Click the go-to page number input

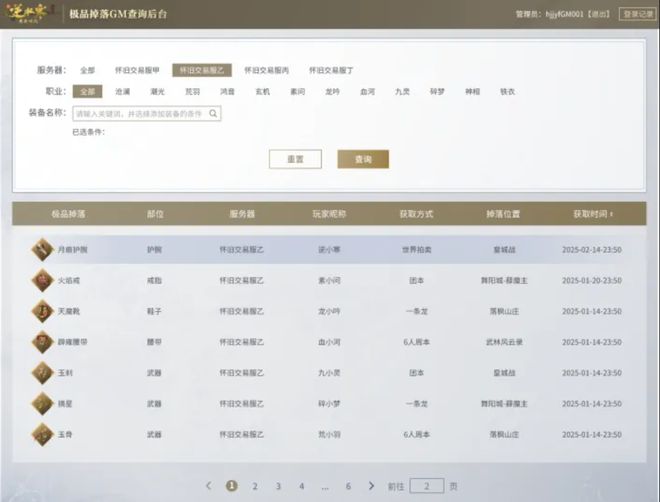point(427,486)
